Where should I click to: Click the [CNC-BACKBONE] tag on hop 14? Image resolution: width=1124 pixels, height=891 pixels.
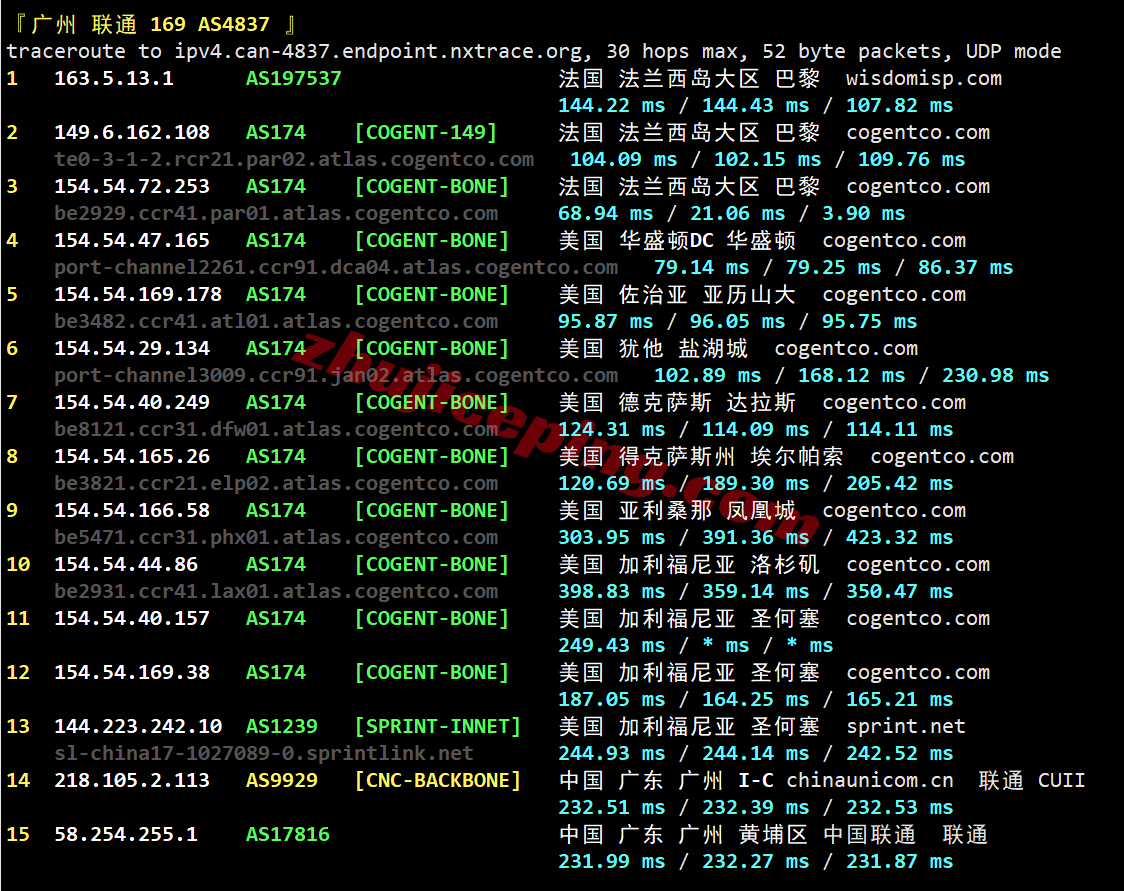(x=437, y=780)
